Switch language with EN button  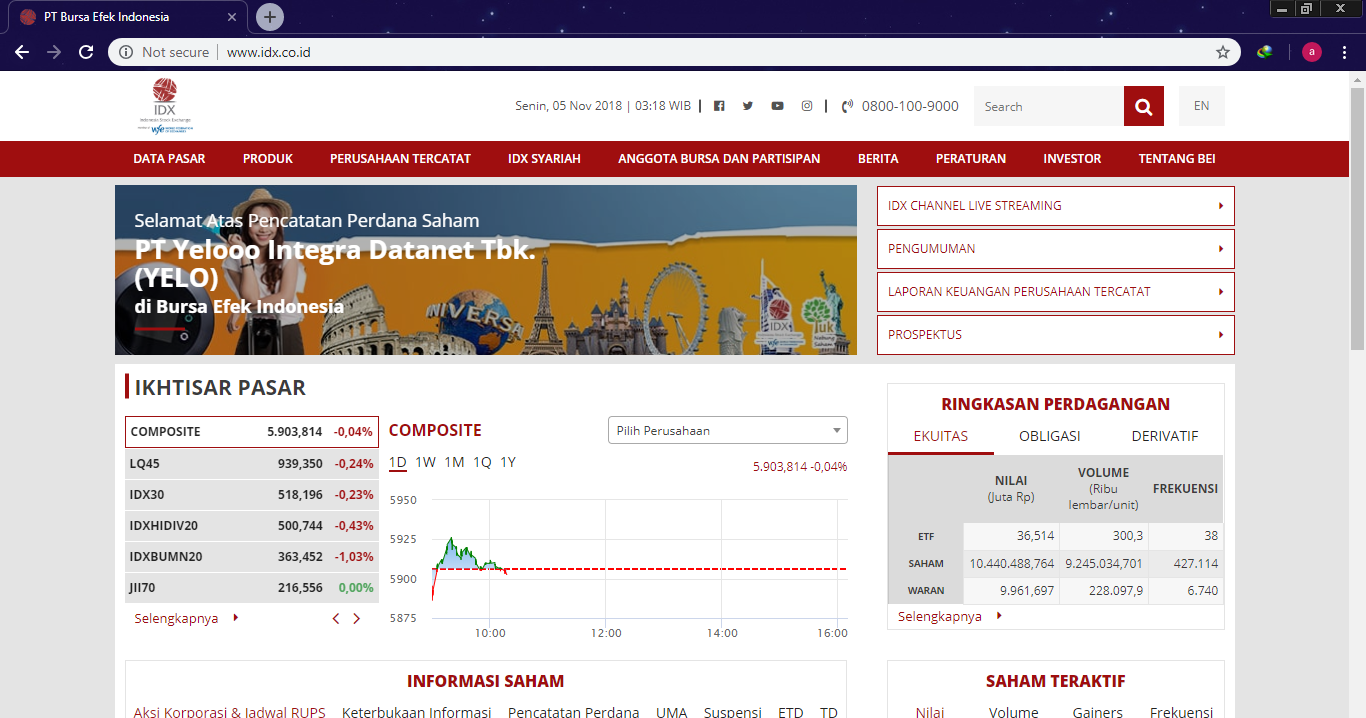[1202, 106]
